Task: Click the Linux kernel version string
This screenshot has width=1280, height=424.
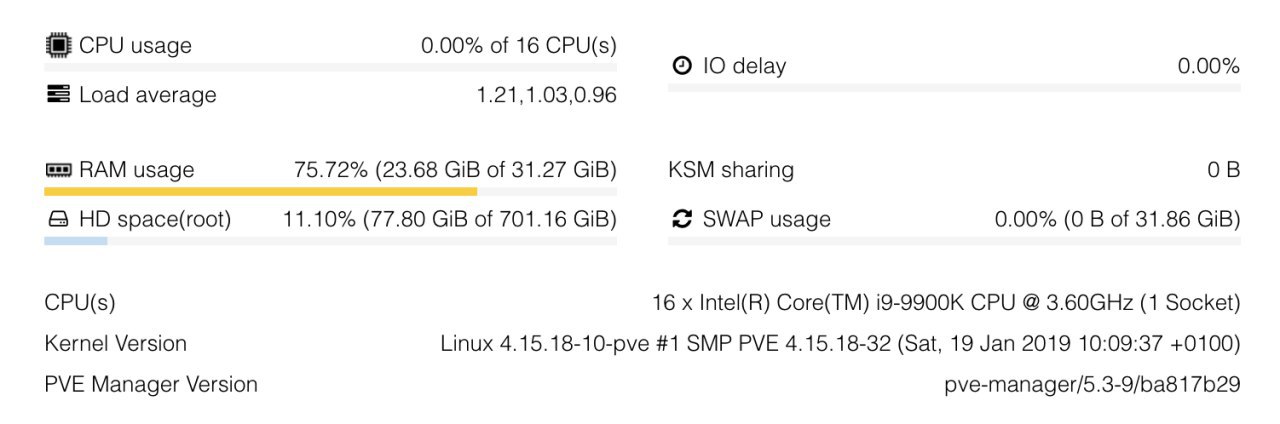Action: point(840,343)
